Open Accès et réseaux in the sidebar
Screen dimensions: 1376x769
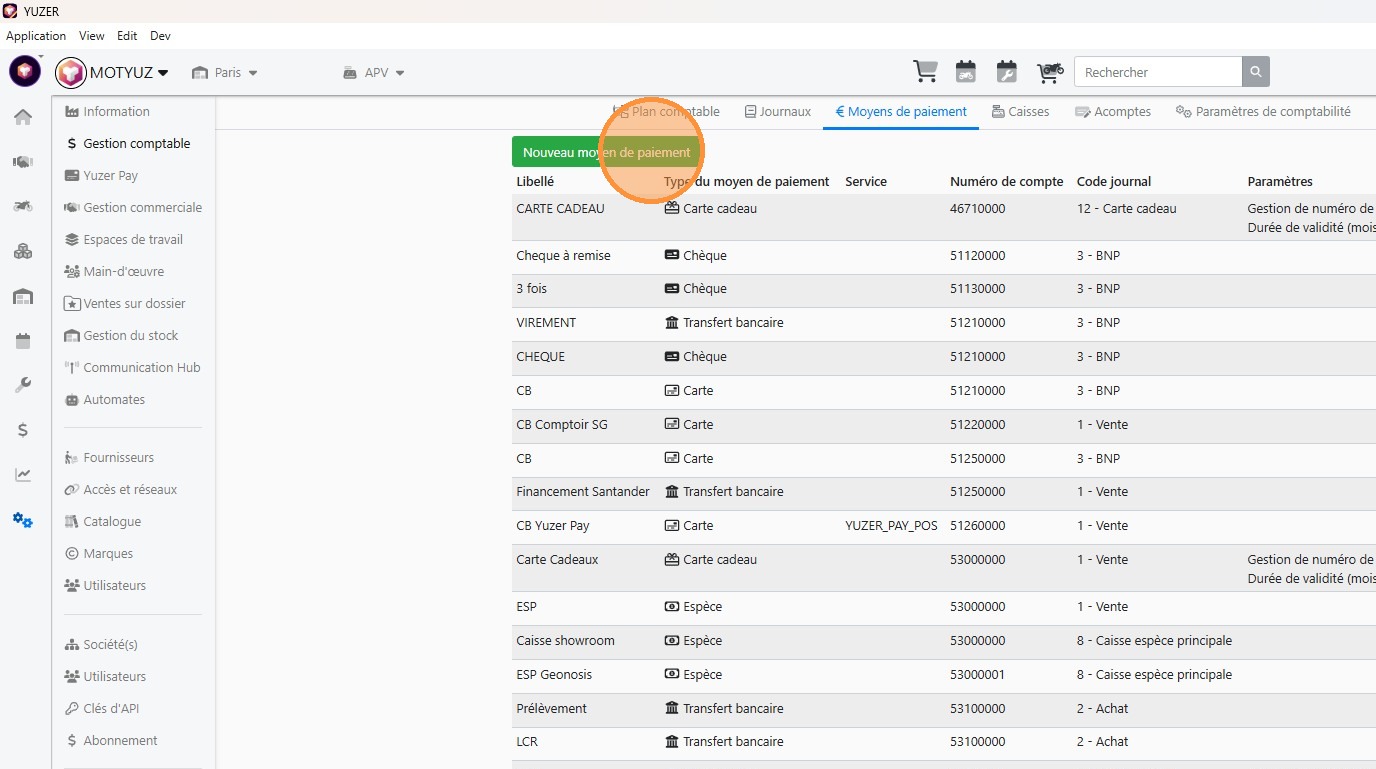click(120, 490)
